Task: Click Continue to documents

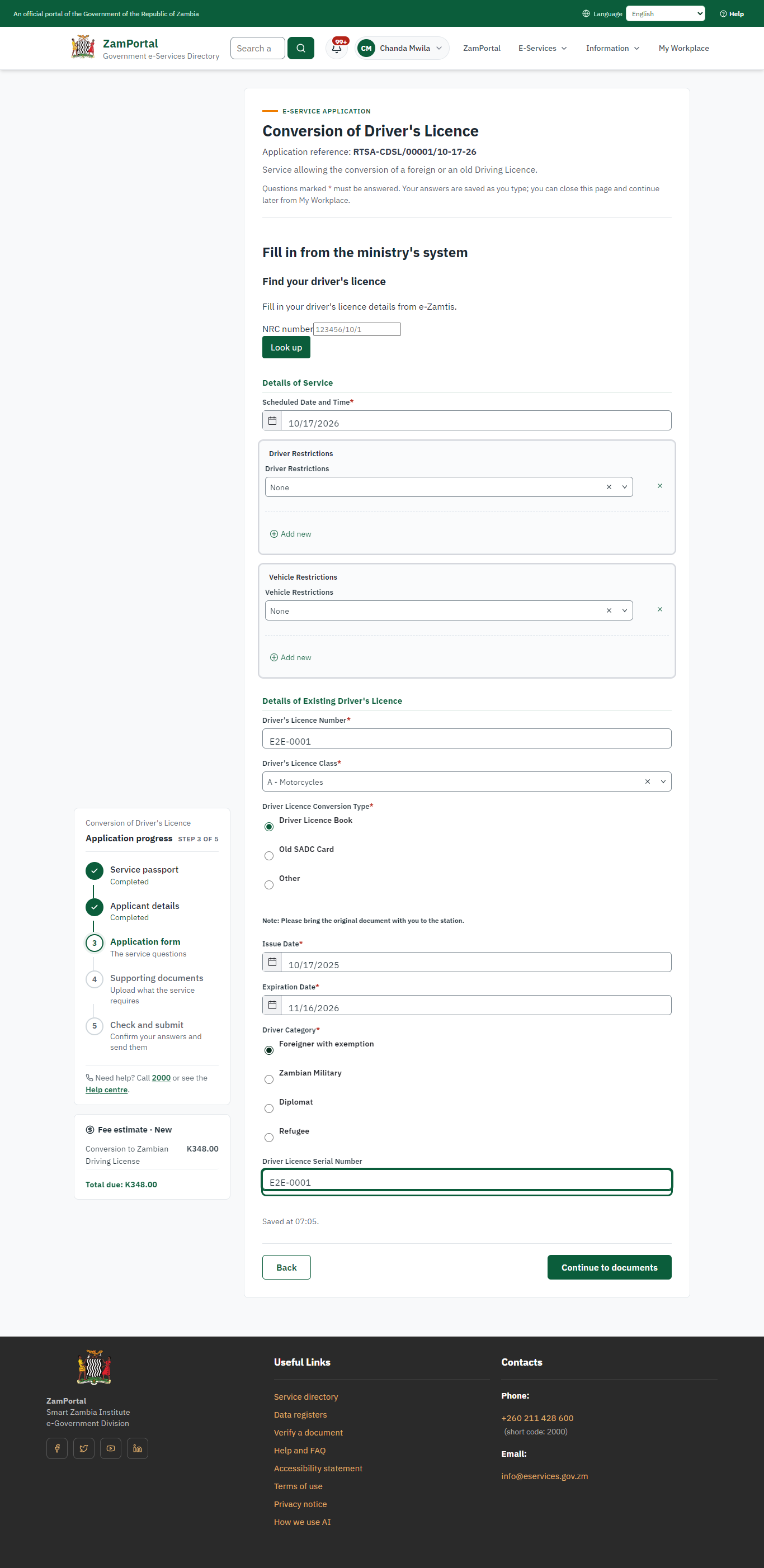Action: point(609,1267)
